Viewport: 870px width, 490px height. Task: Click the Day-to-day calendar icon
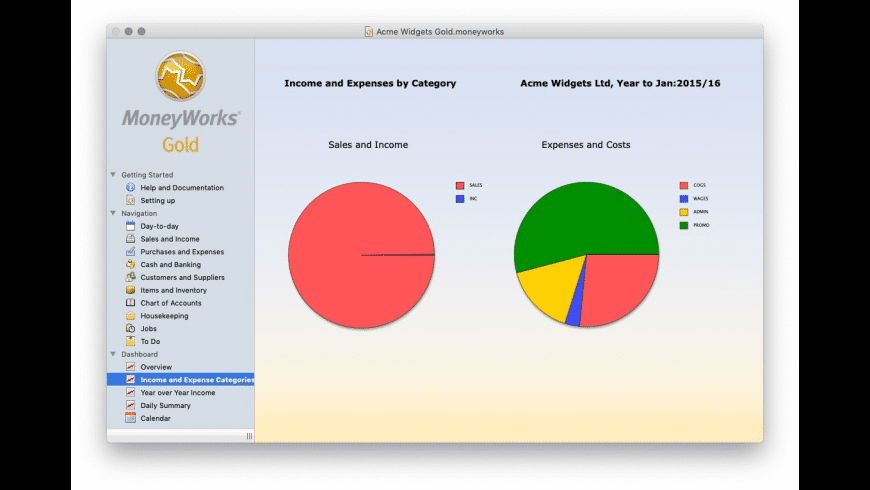pyautogui.click(x=130, y=226)
